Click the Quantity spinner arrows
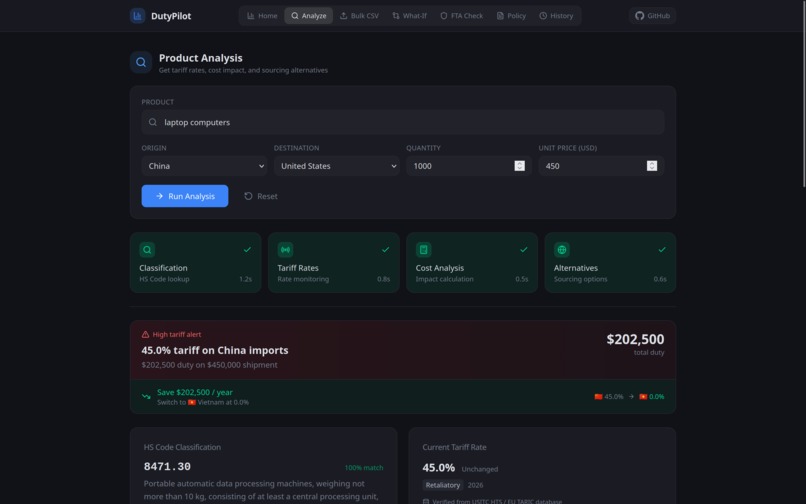The height and width of the screenshot is (504, 806). point(520,166)
